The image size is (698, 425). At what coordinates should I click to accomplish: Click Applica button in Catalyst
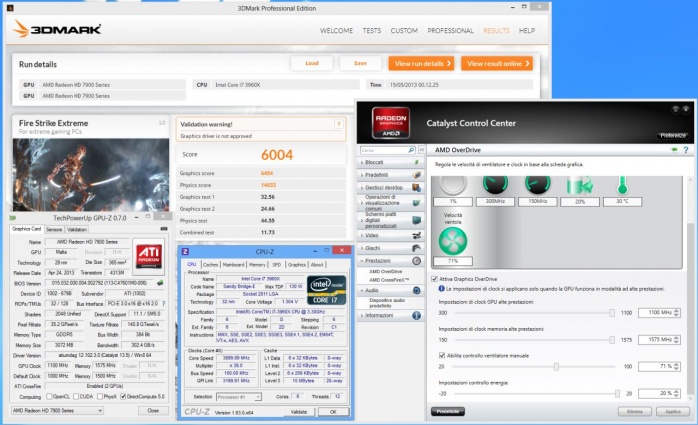coord(673,412)
